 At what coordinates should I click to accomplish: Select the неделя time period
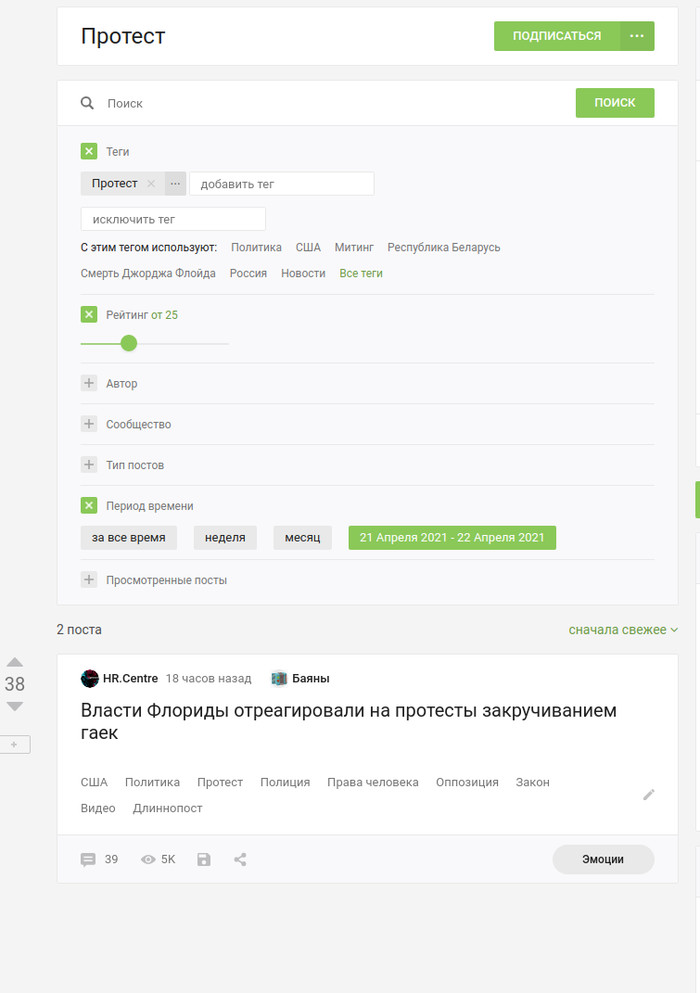(225, 537)
